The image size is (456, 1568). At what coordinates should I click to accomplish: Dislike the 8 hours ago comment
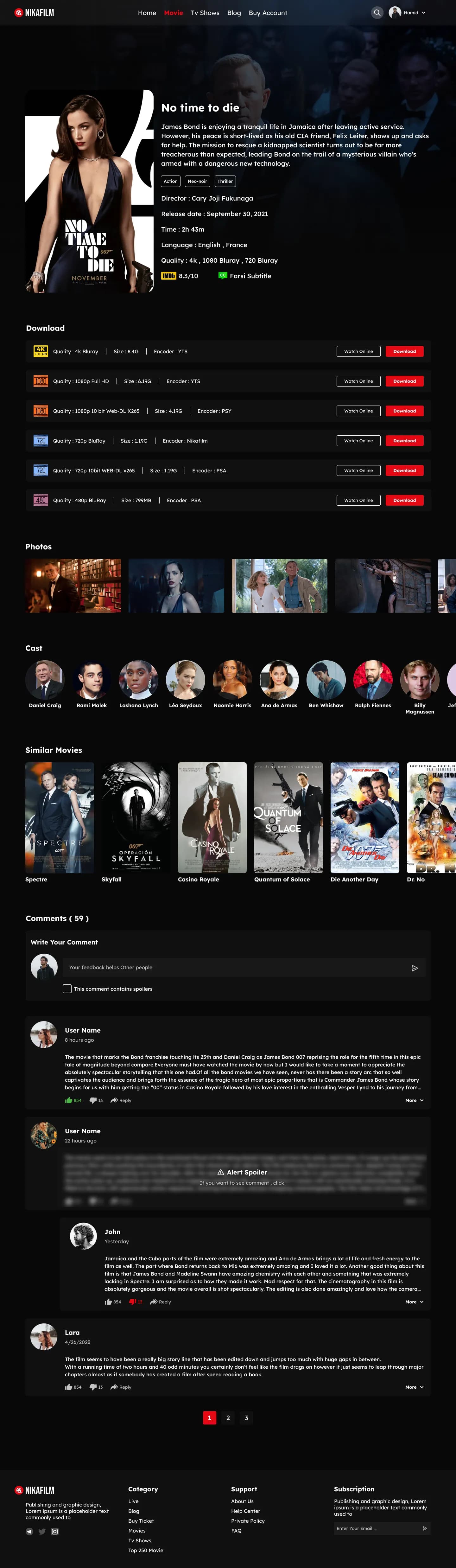[93, 1100]
